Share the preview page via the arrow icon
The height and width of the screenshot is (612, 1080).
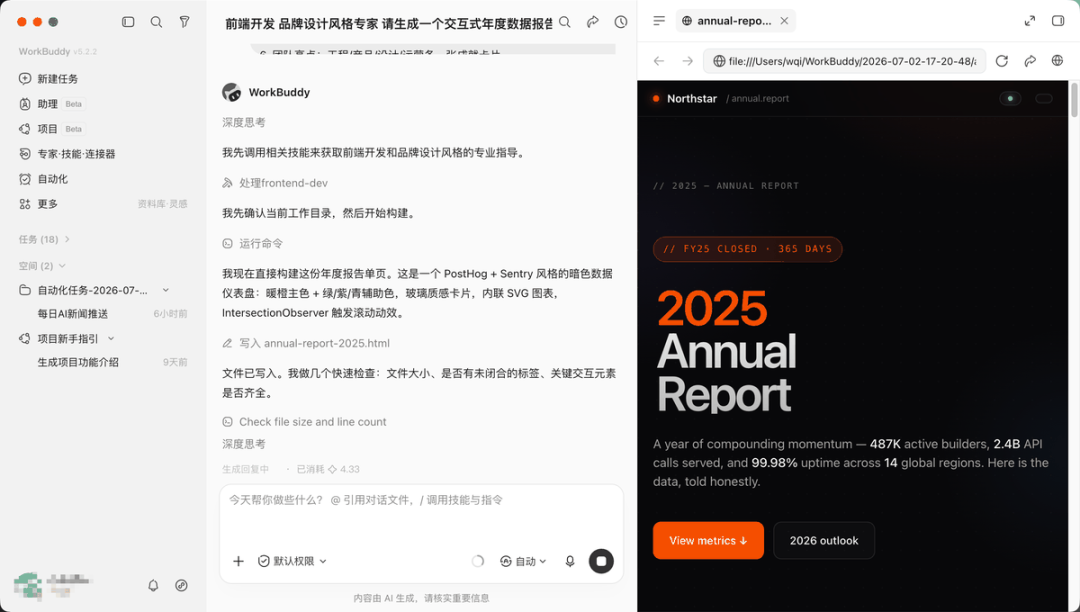[x=1030, y=61]
